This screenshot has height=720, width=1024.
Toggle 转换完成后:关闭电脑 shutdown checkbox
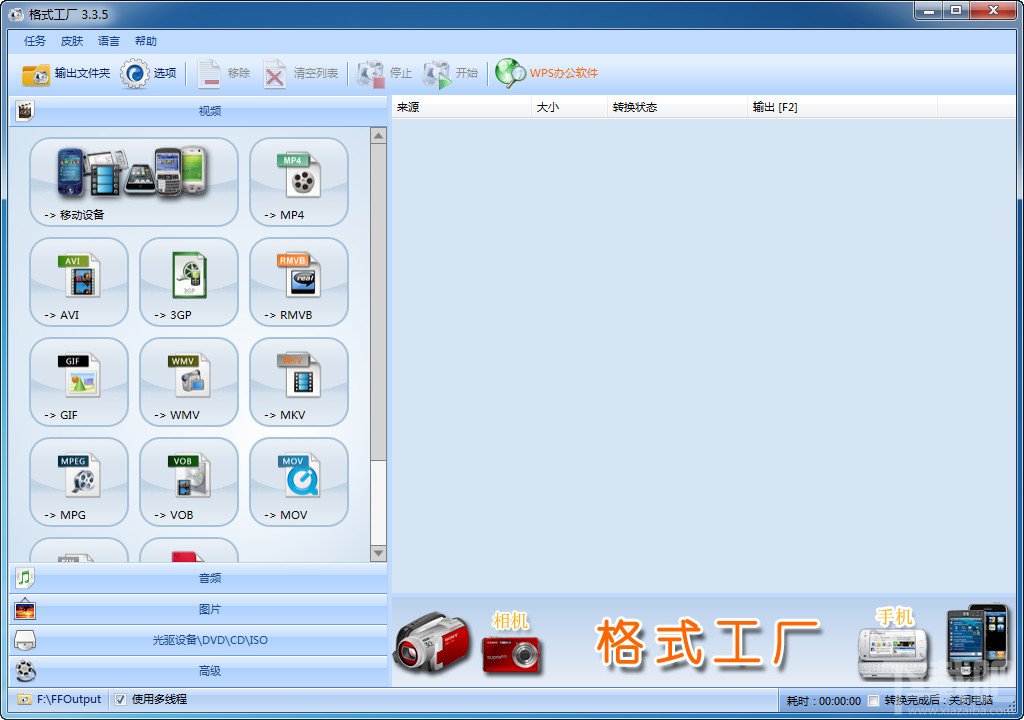873,701
